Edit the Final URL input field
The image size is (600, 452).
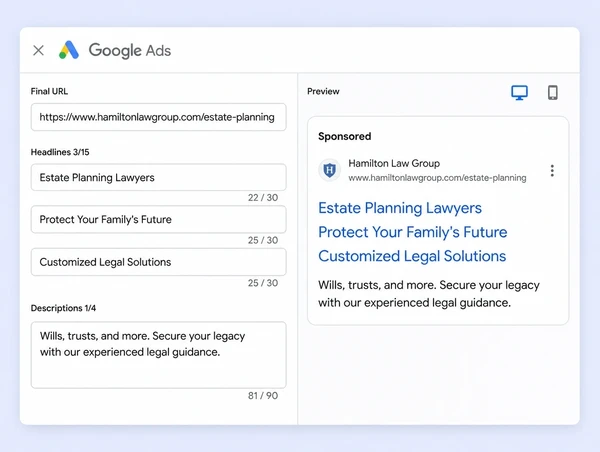pos(158,117)
